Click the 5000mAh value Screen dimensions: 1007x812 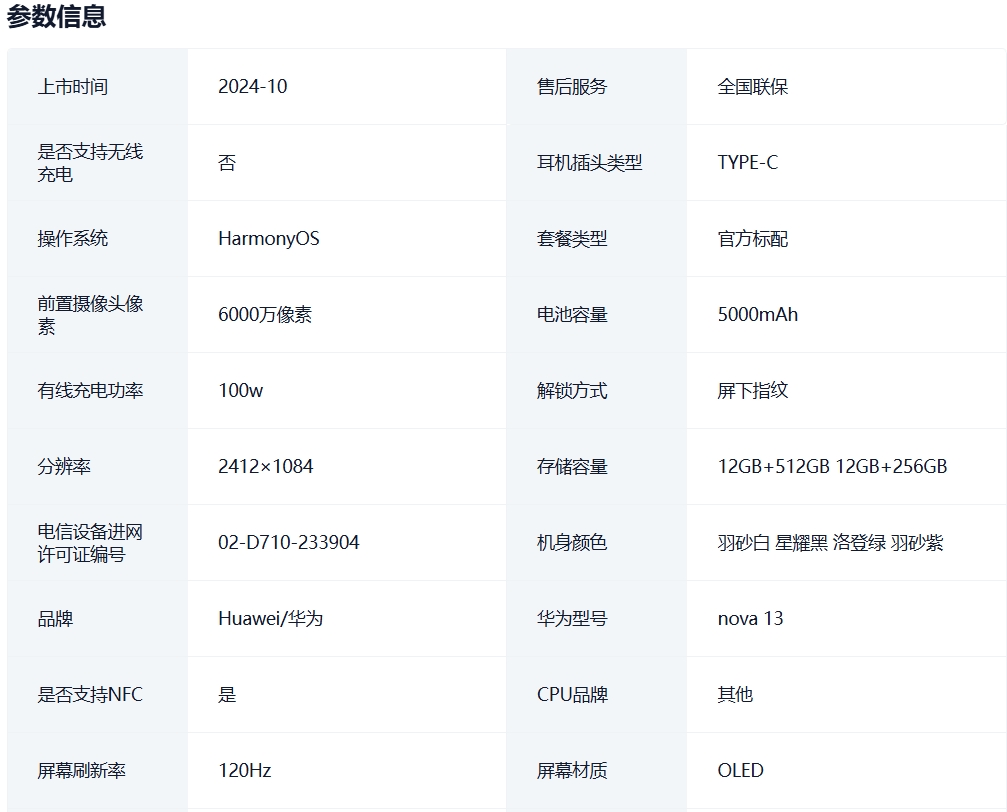pos(758,315)
